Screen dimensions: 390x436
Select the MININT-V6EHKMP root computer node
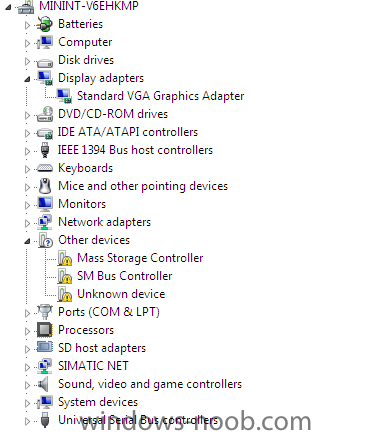pos(89,6)
